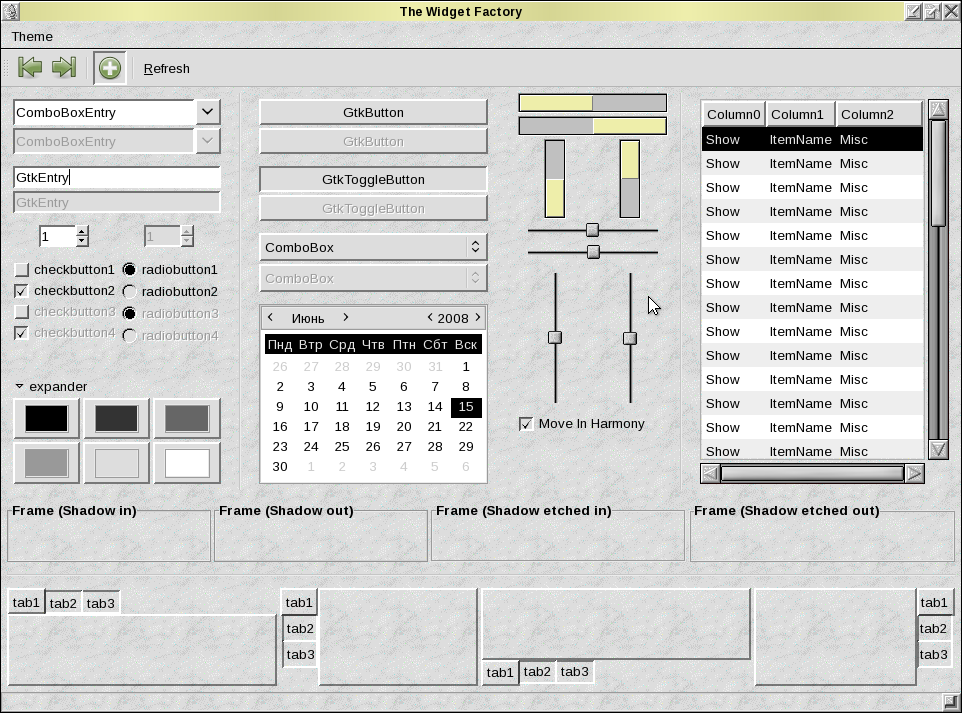Click the white color swatch button
The image size is (962, 713).
point(187,463)
